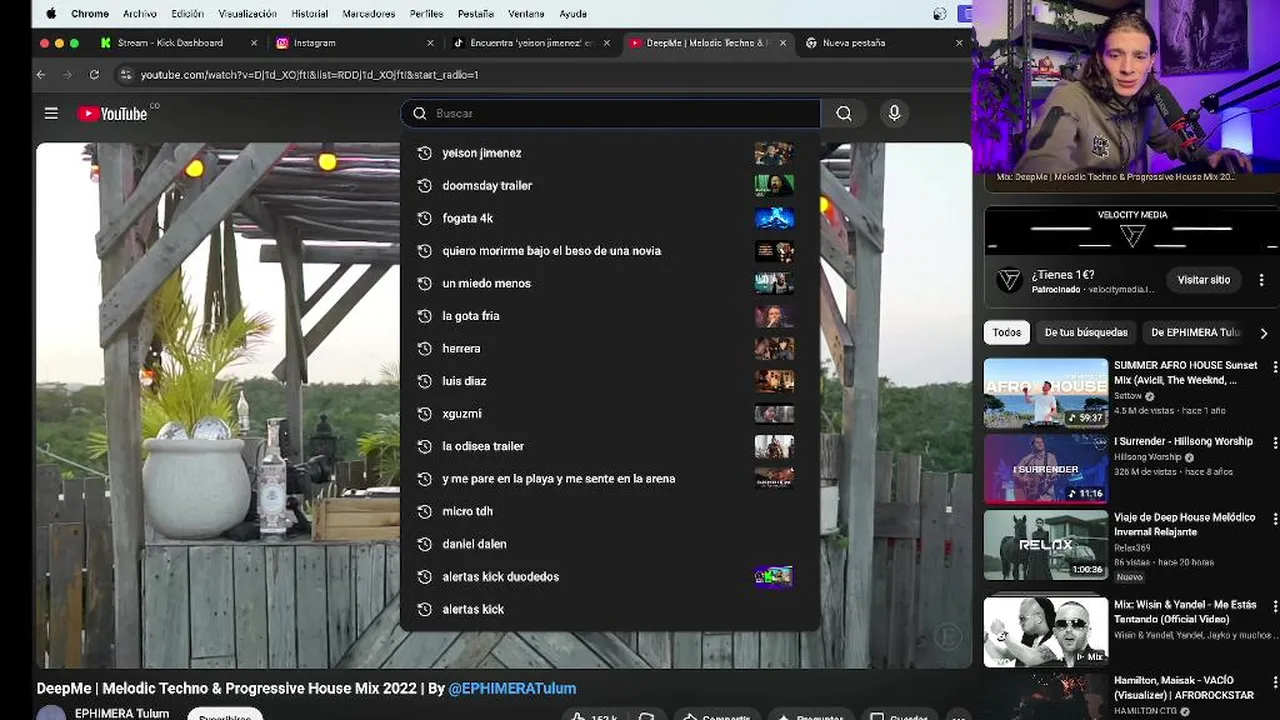Select the 'Todos' filter chip
Image resolution: width=1280 pixels, height=720 pixels.
click(x=1007, y=332)
